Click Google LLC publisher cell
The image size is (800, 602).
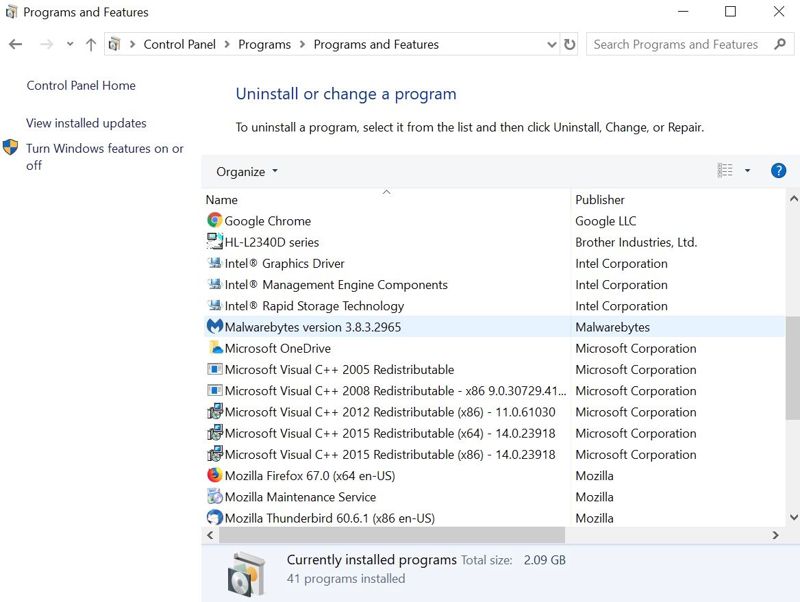pyautogui.click(x=606, y=221)
